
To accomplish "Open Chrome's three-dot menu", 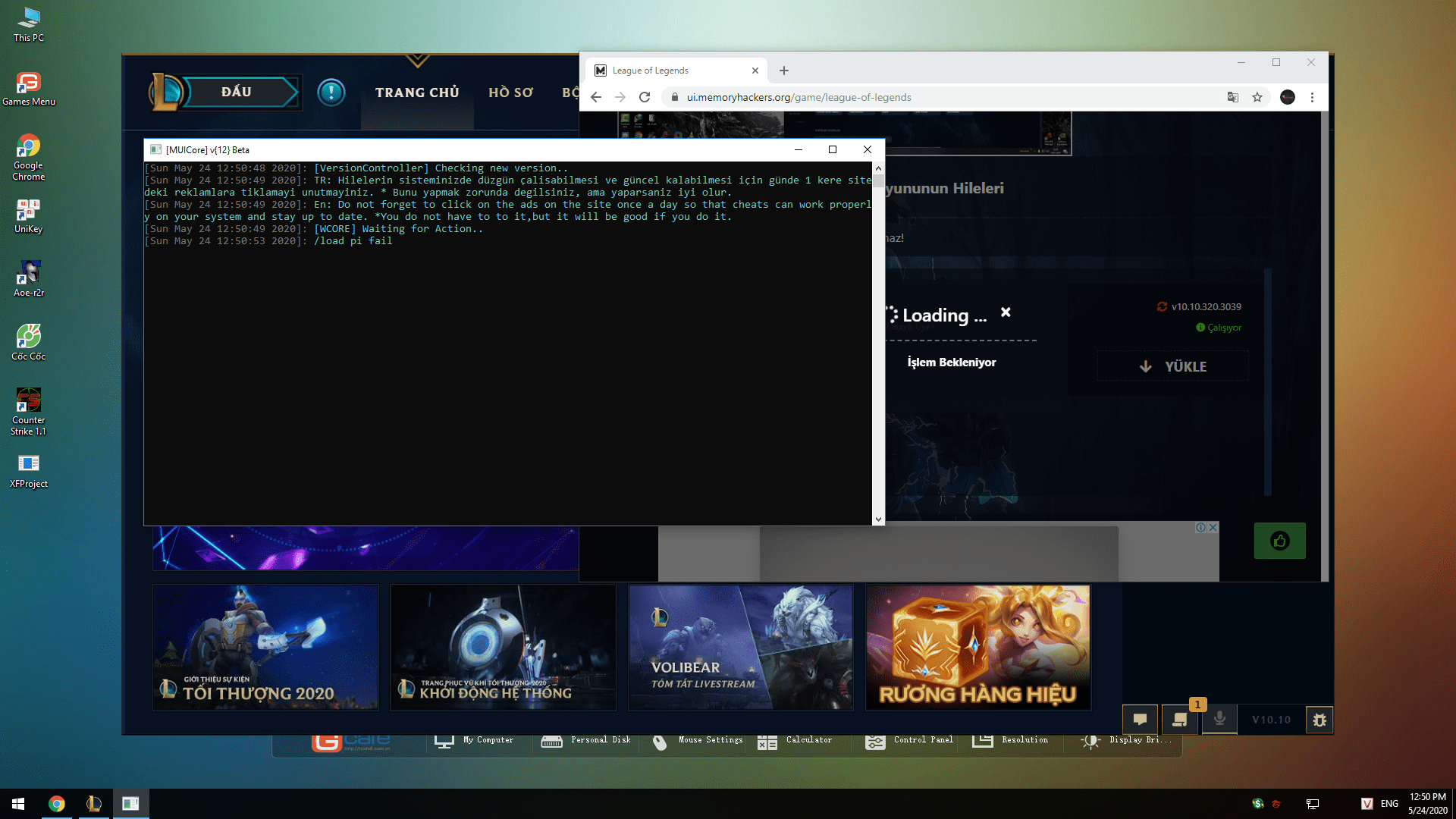I will click(x=1312, y=97).
